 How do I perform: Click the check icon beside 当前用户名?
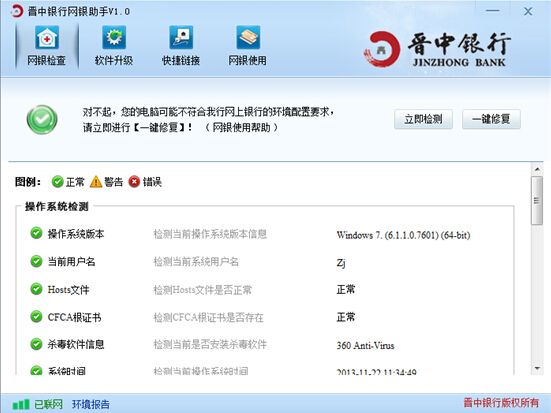pyautogui.click(x=36, y=261)
